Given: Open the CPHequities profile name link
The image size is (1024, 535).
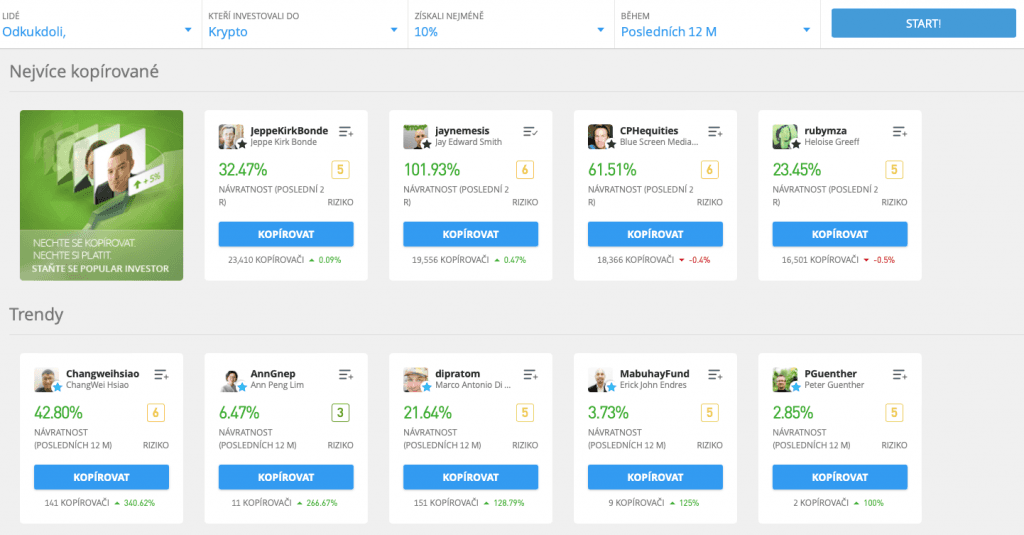Looking at the screenshot, I should pos(649,130).
